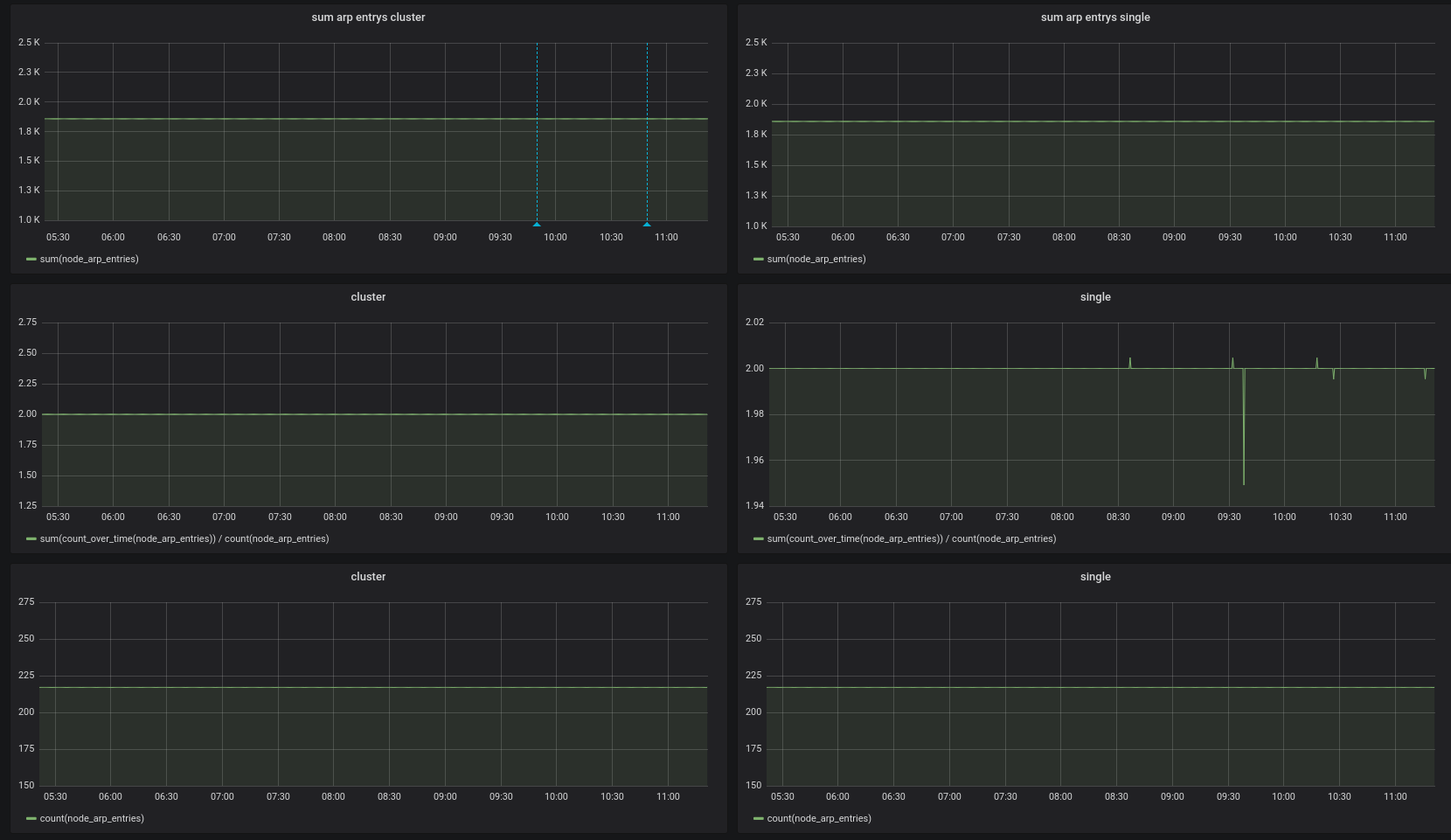Viewport: 1451px width, 840px height.
Task: Toggle the sum(count_over_time) legend label in the cluster panel
Action: (x=184, y=538)
